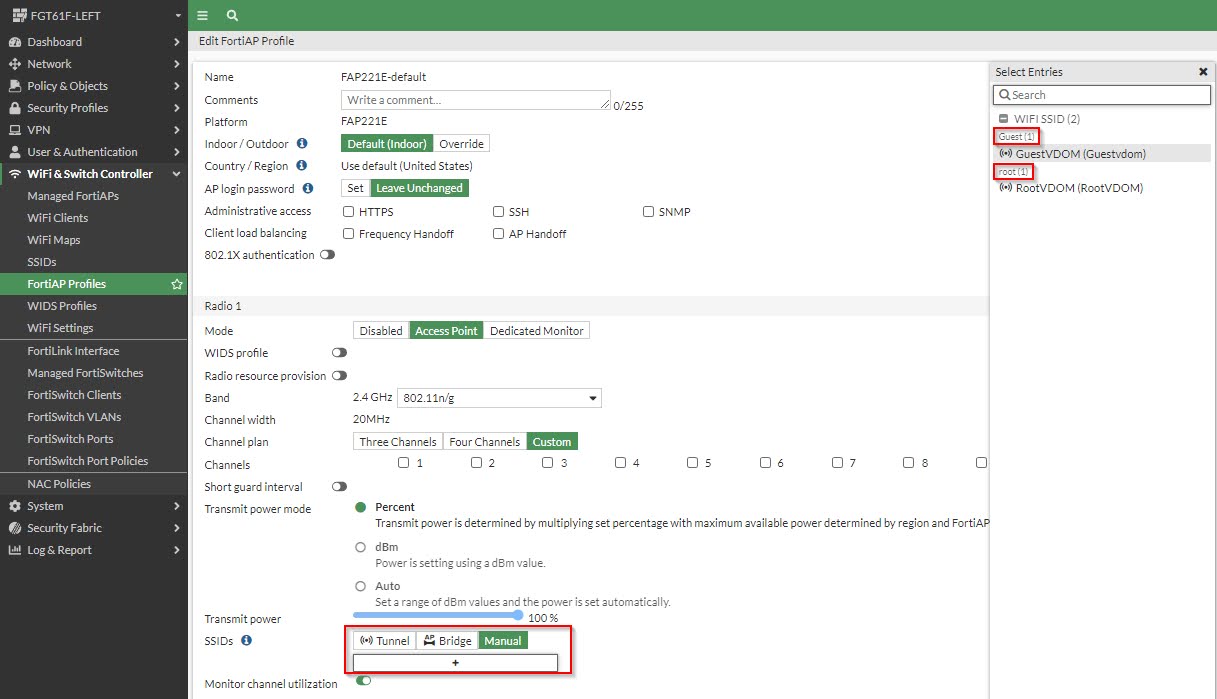Toggle Monitor channel utilization switch
Screen dimensions: 1217x699
pyautogui.click(x=363, y=681)
